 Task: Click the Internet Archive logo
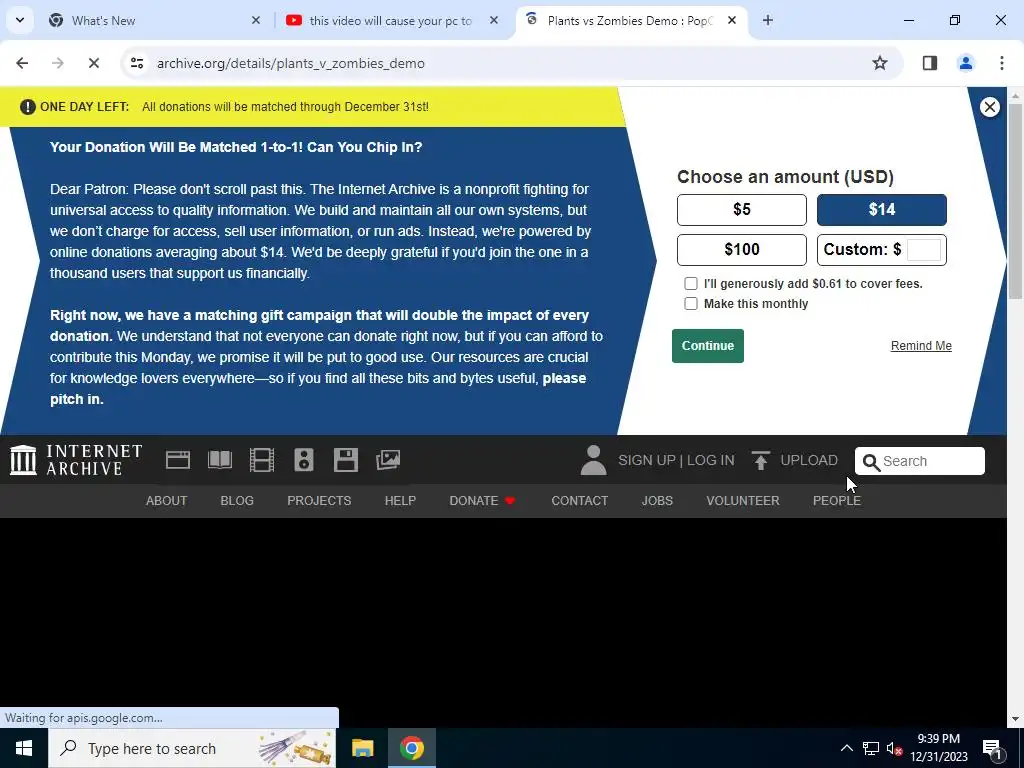76,460
